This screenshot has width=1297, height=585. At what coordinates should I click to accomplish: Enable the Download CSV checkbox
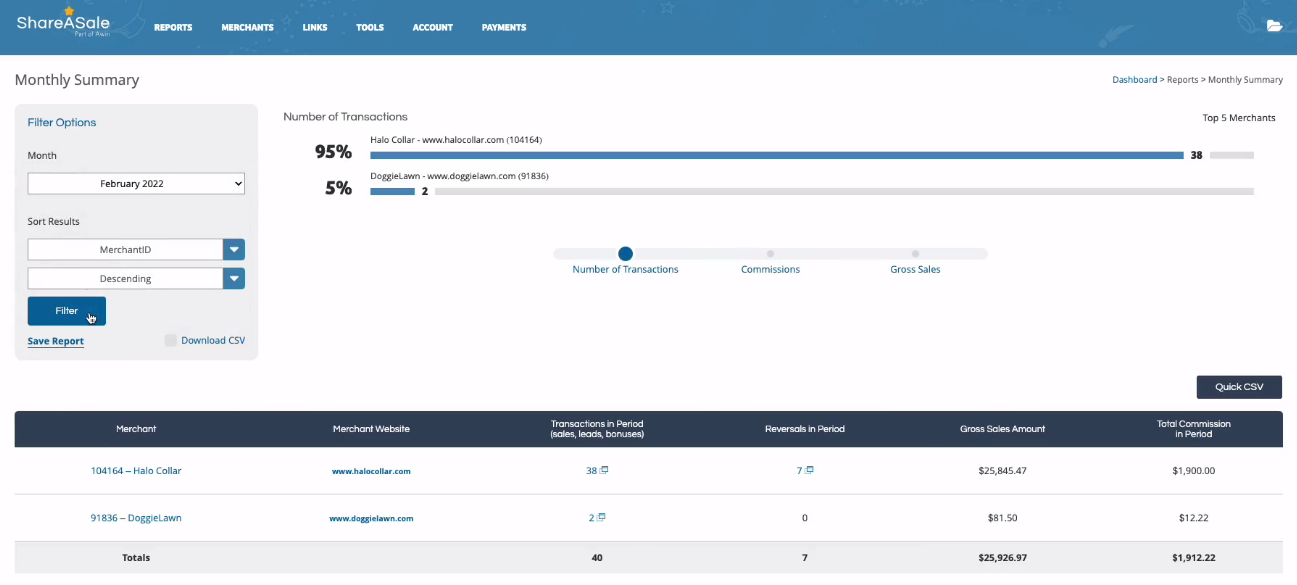pyautogui.click(x=171, y=341)
